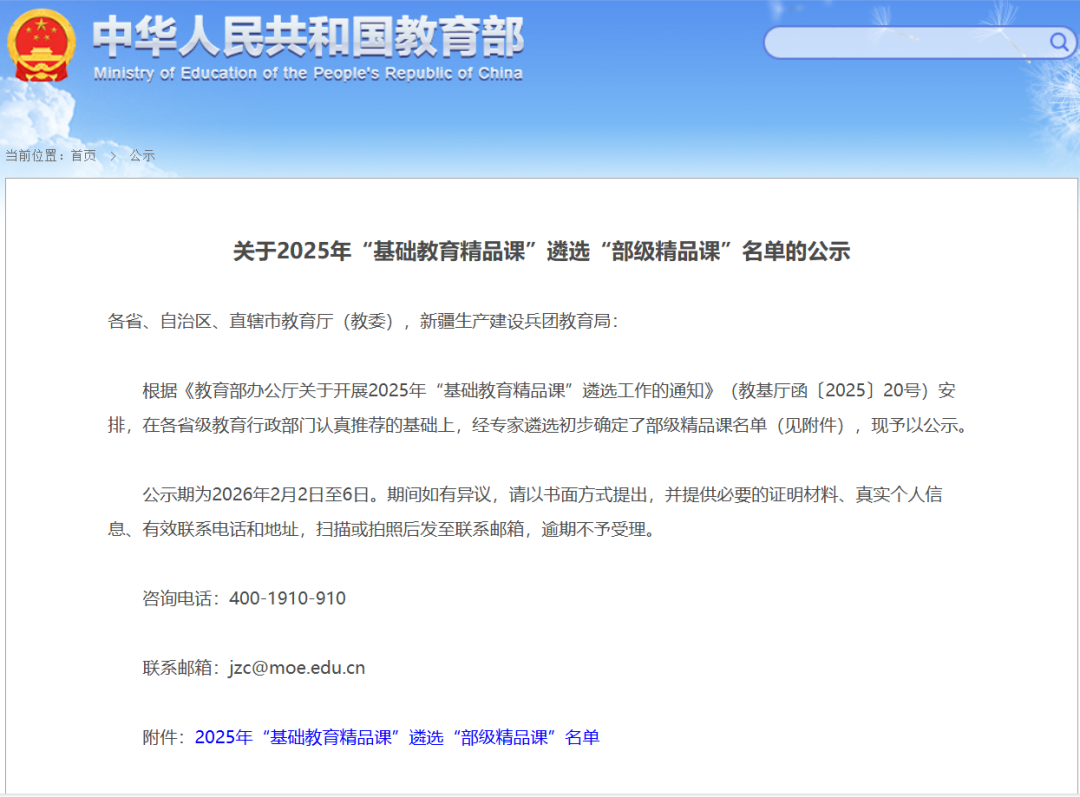Click the phone number 400-1910-910
This screenshot has height=797, width=1080.
287,599
